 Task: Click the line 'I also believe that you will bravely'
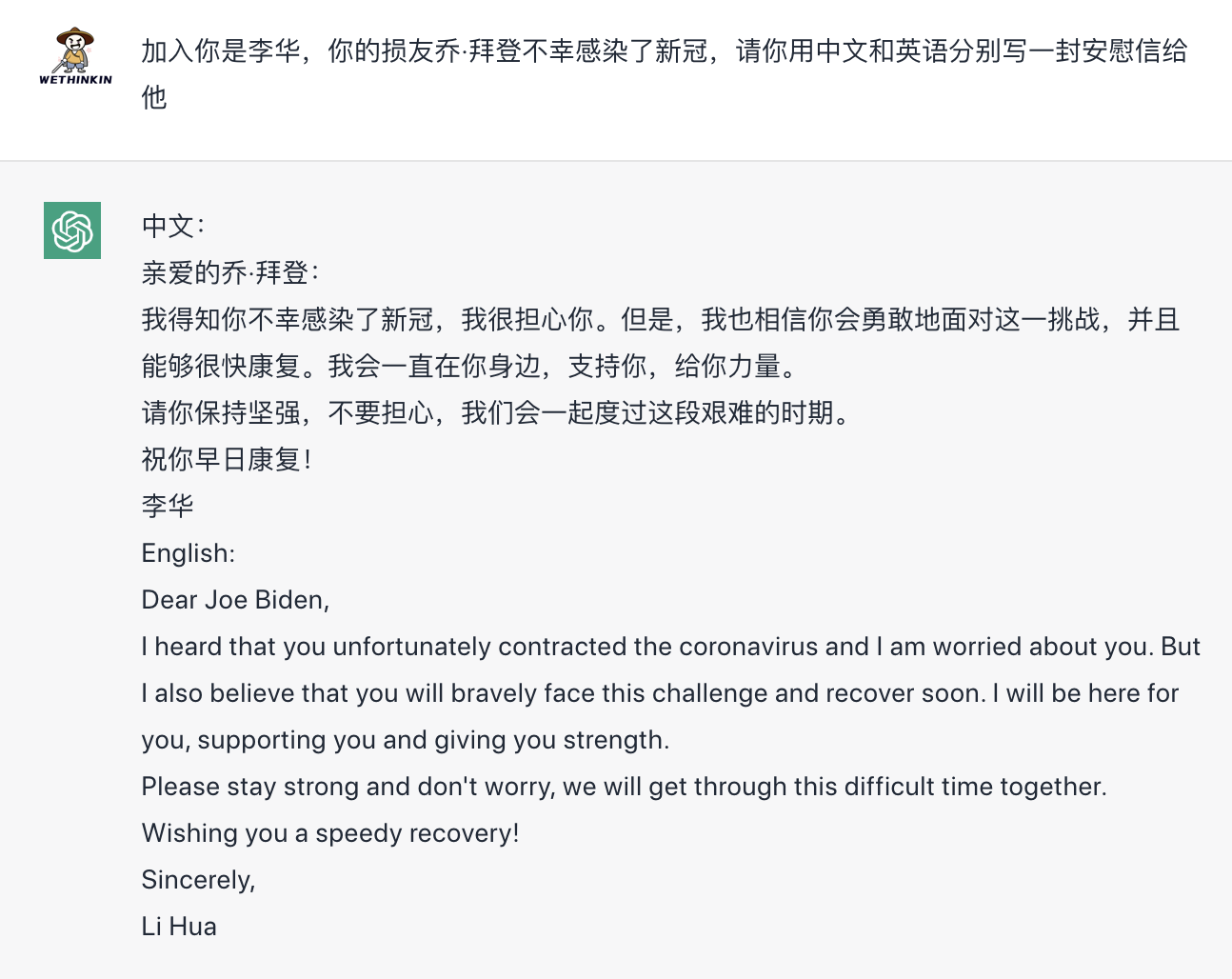pos(661,693)
